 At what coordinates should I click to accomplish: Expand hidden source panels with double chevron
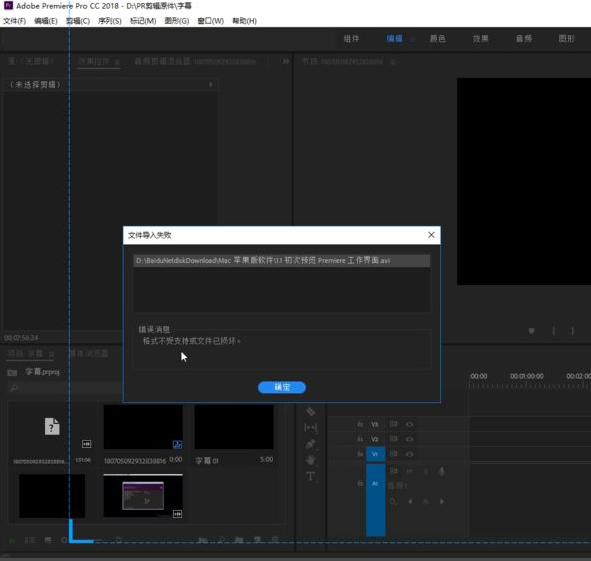pyautogui.click(x=286, y=61)
